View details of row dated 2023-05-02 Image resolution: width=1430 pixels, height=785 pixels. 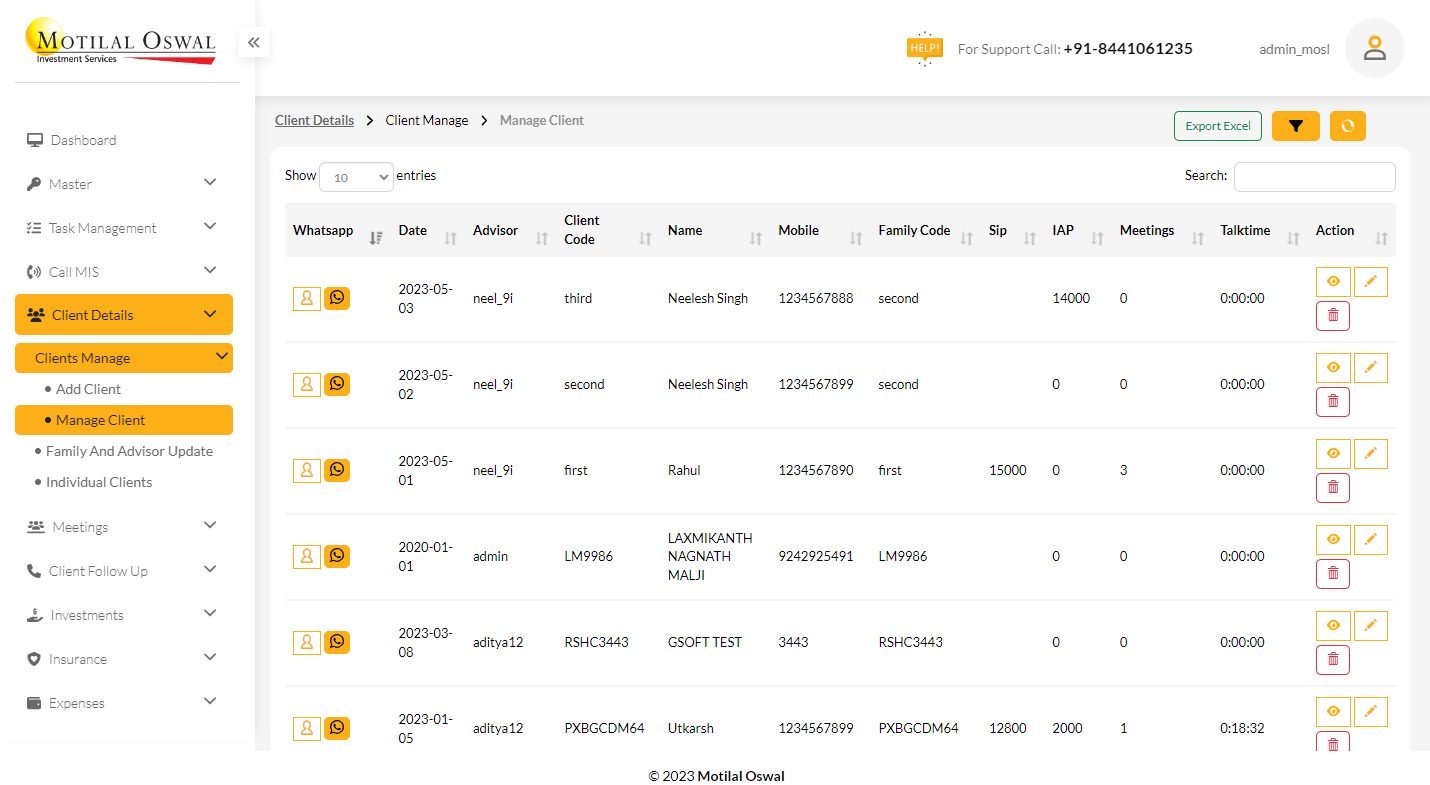point(1333,368)
